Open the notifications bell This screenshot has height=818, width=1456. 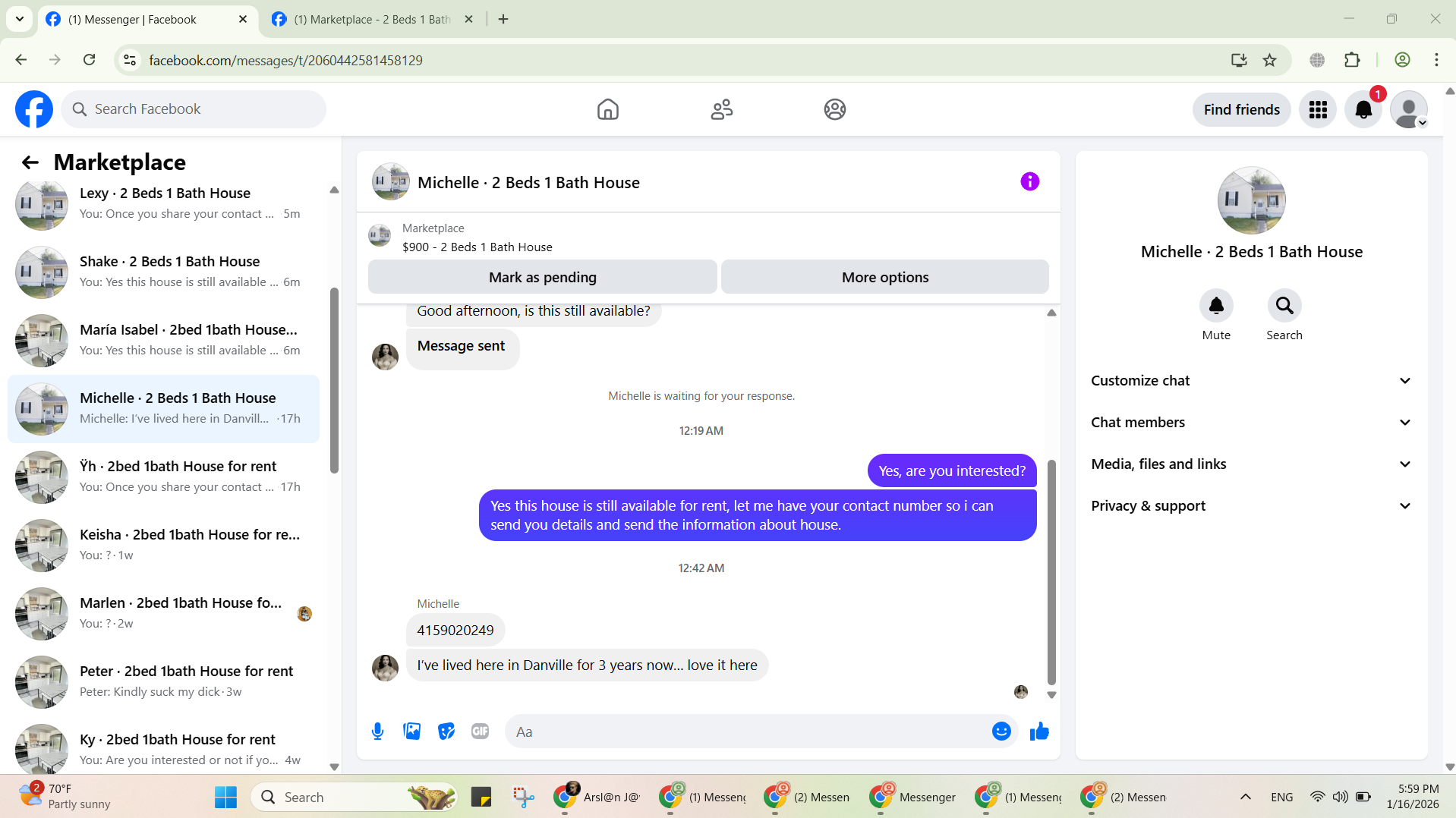(1363, 110)
